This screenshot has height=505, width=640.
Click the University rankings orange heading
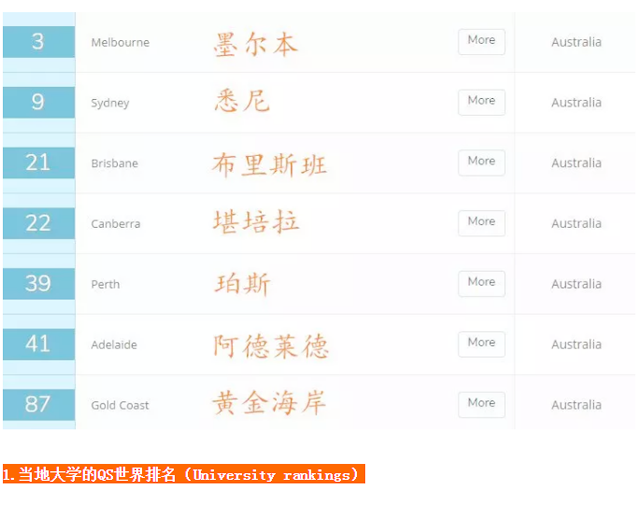click(x=183, y=475)
